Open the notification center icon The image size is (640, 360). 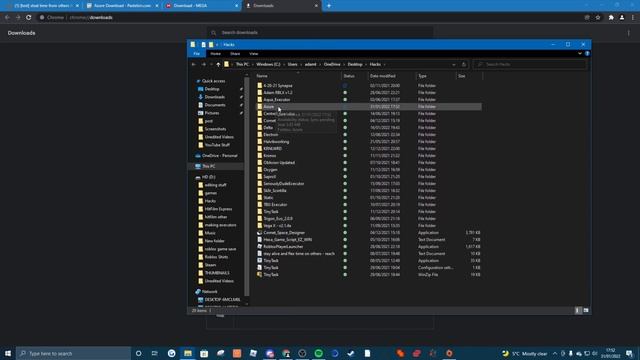(629, 353)
